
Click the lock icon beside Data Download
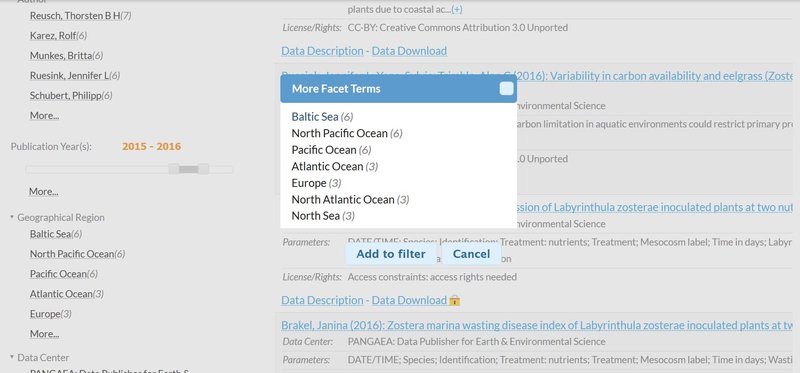point(455,301)
